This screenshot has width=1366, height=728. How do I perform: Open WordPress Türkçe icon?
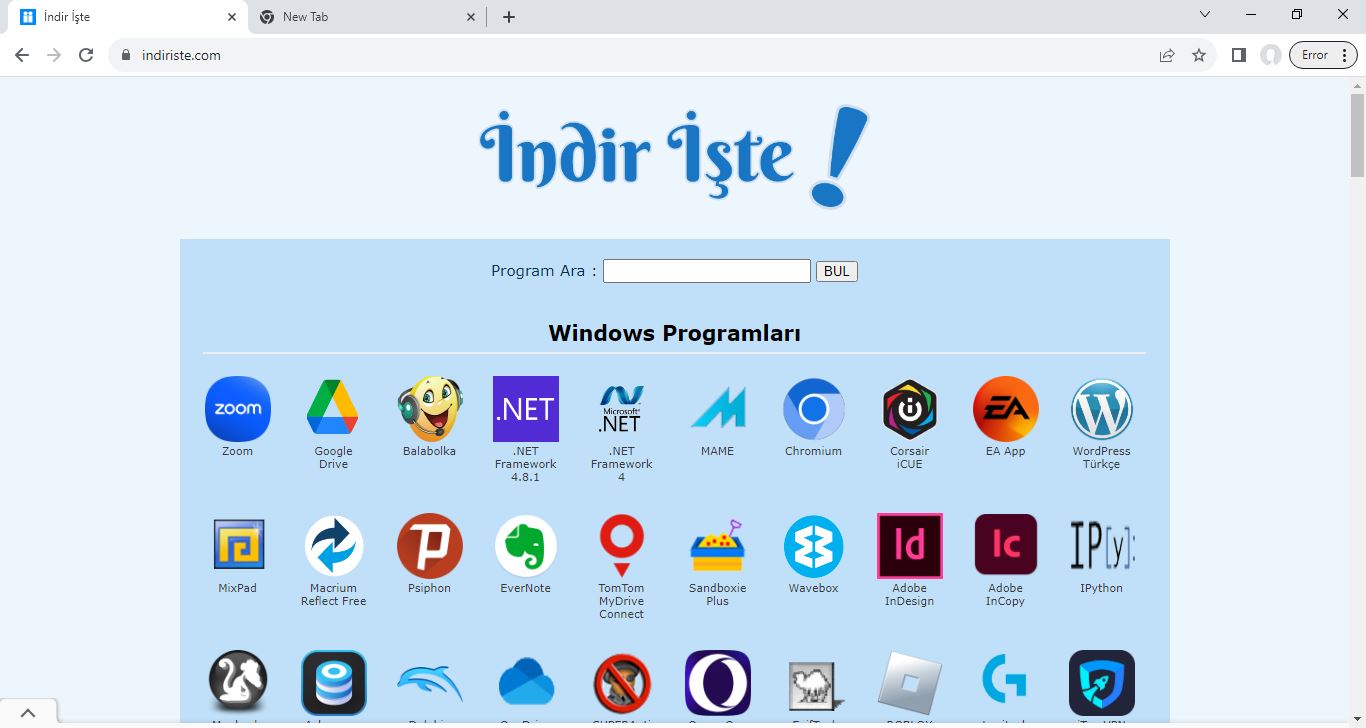(1101, 409)
